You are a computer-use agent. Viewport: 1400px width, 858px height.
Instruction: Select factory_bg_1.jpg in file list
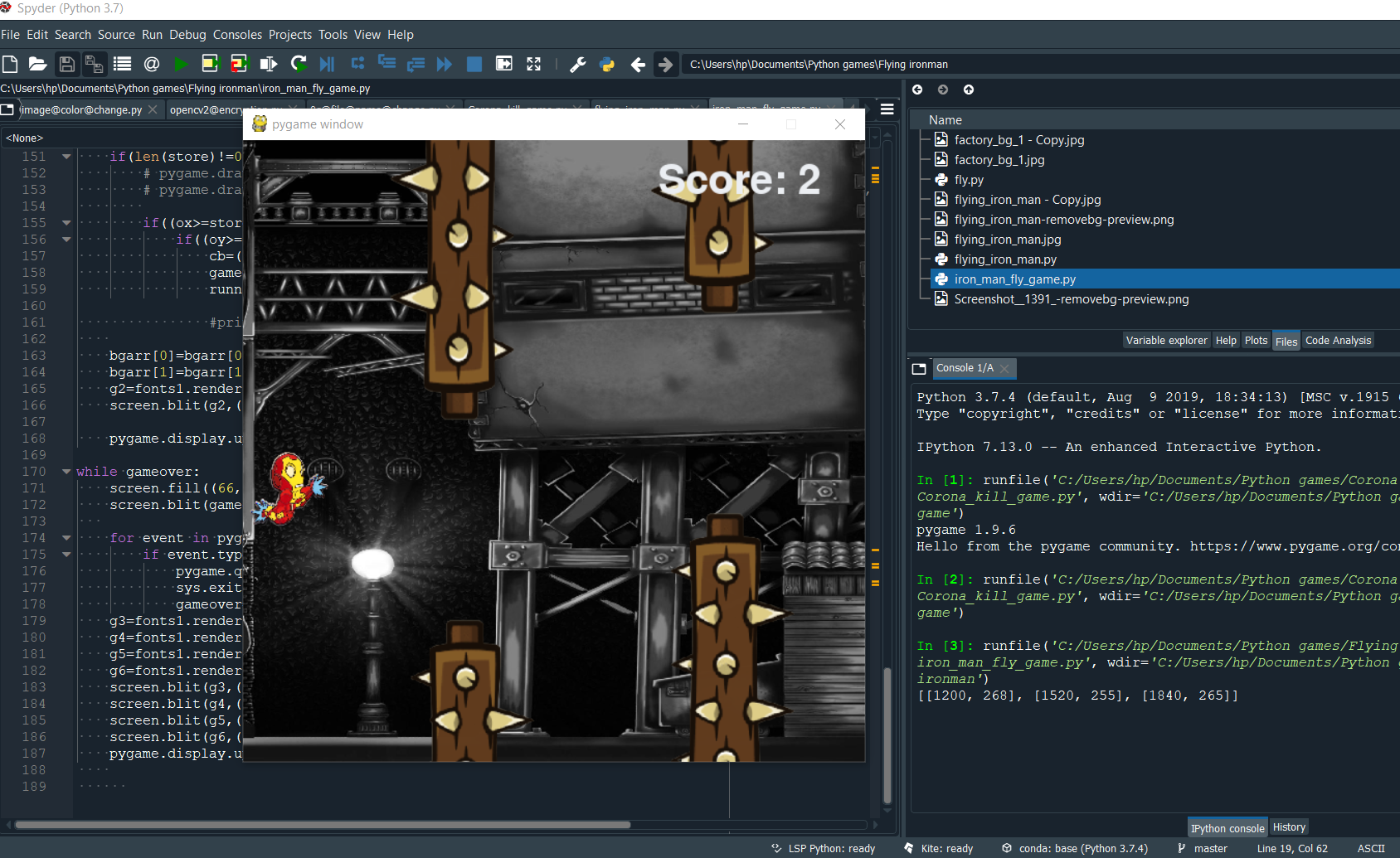(999, 160)
